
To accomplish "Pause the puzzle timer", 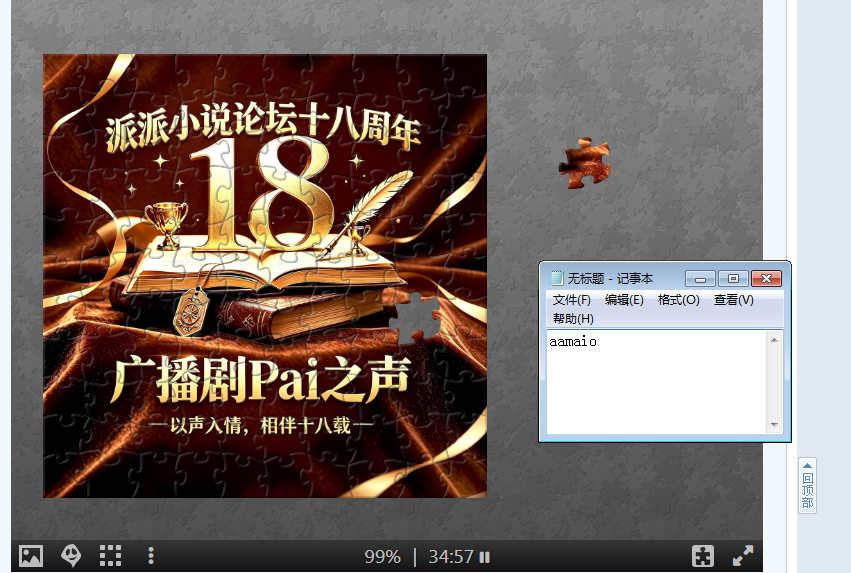I will click(485, 557).
